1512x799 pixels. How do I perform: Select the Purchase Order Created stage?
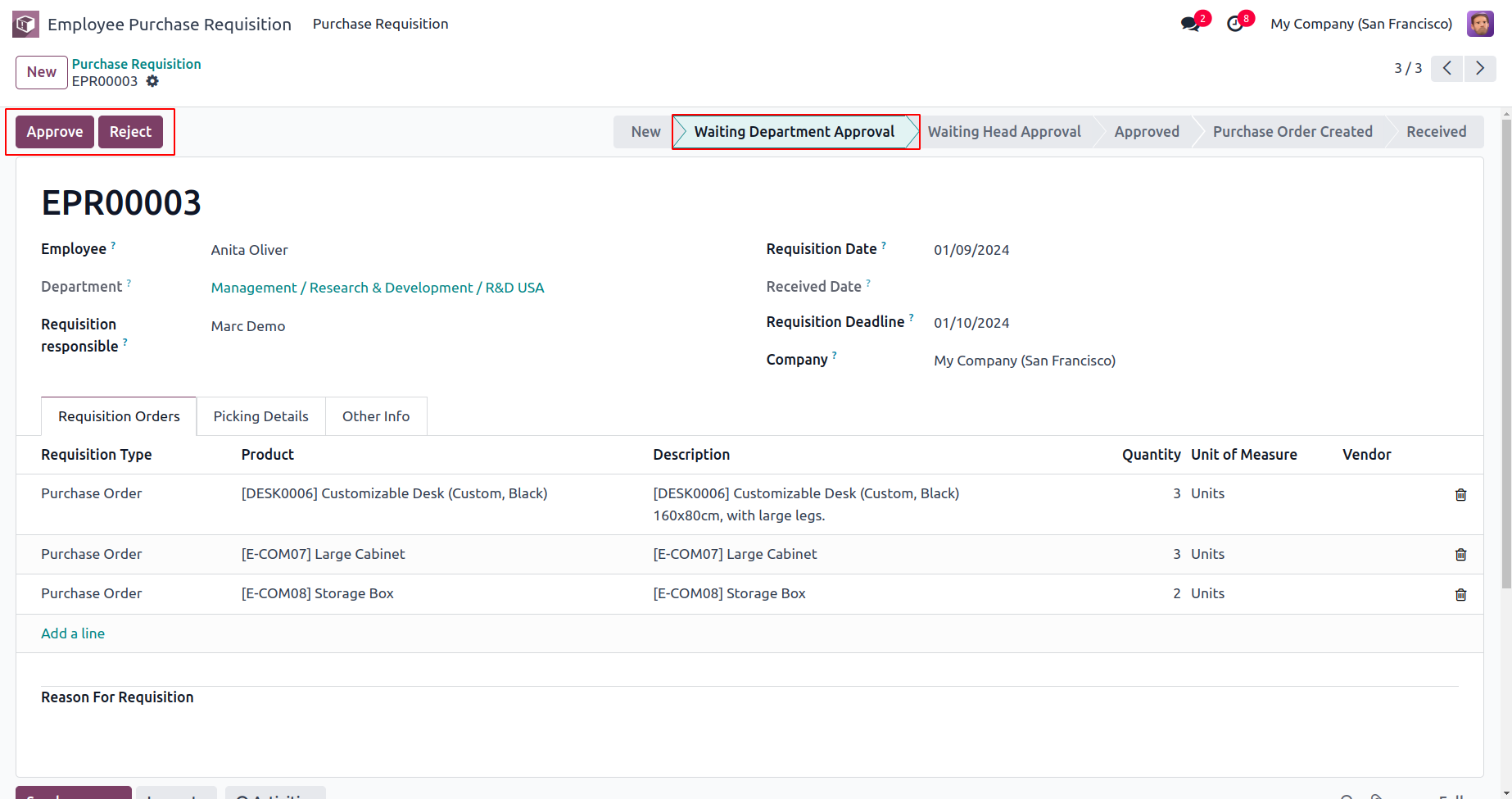(1292, 132)
